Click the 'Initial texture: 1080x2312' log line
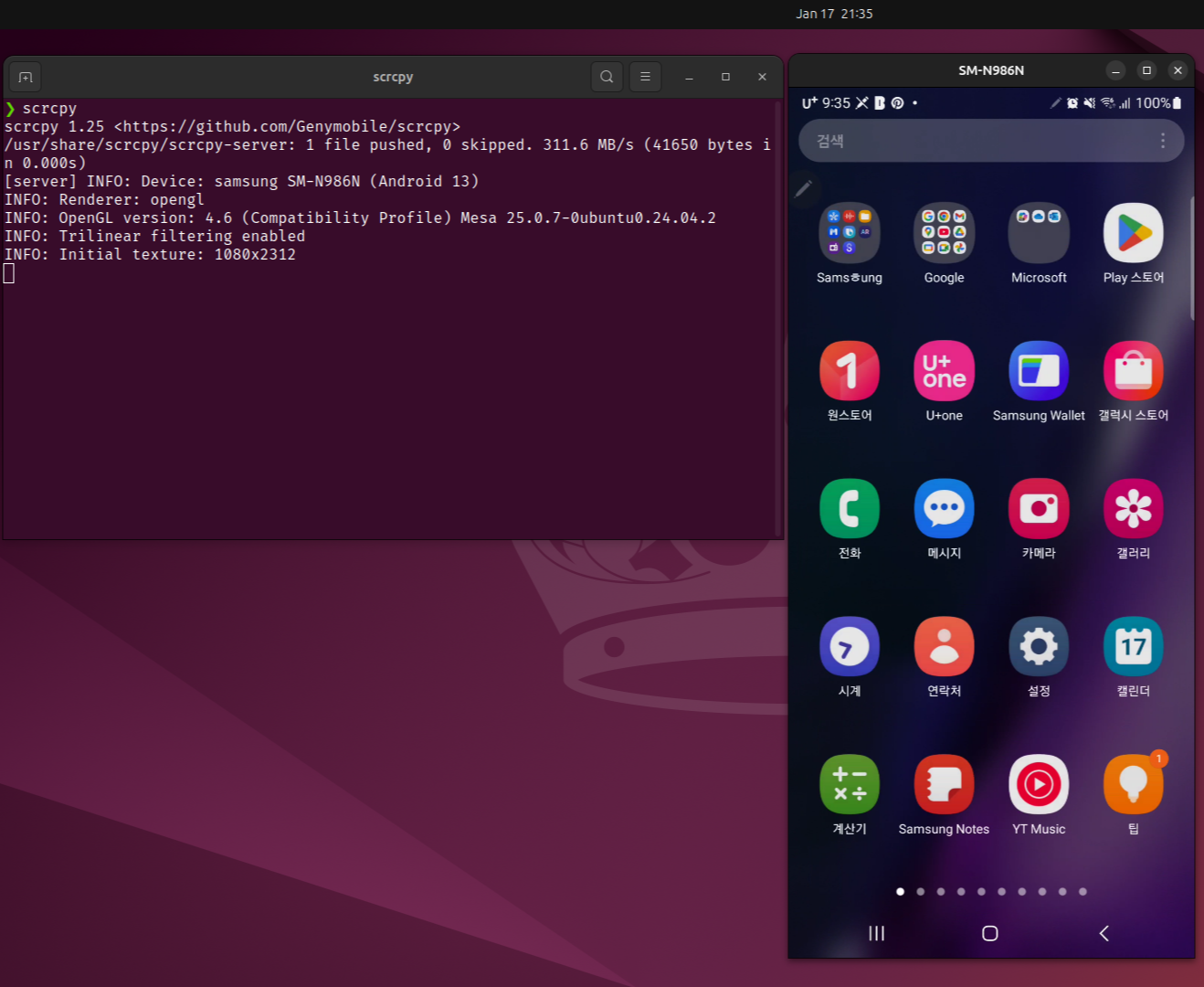 coord(150,255)
